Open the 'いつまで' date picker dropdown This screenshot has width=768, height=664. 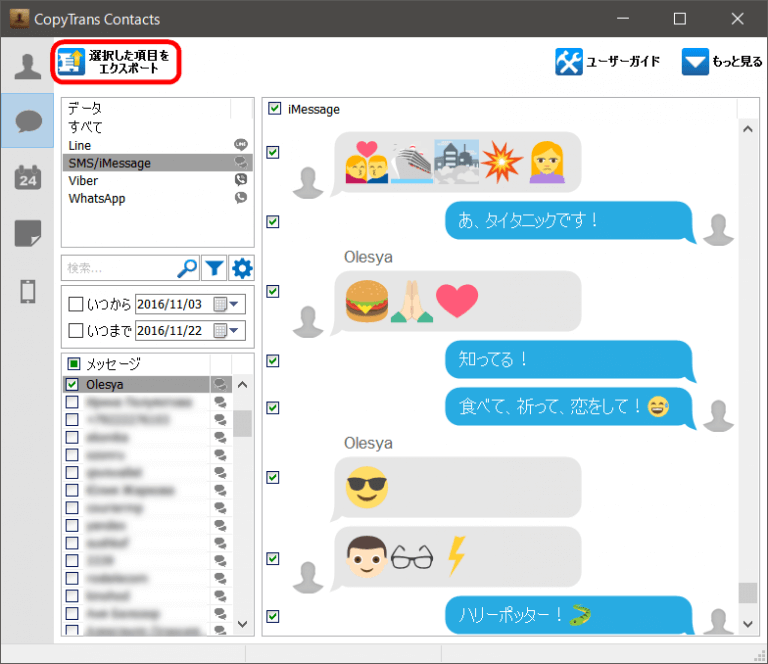point(235,331)
